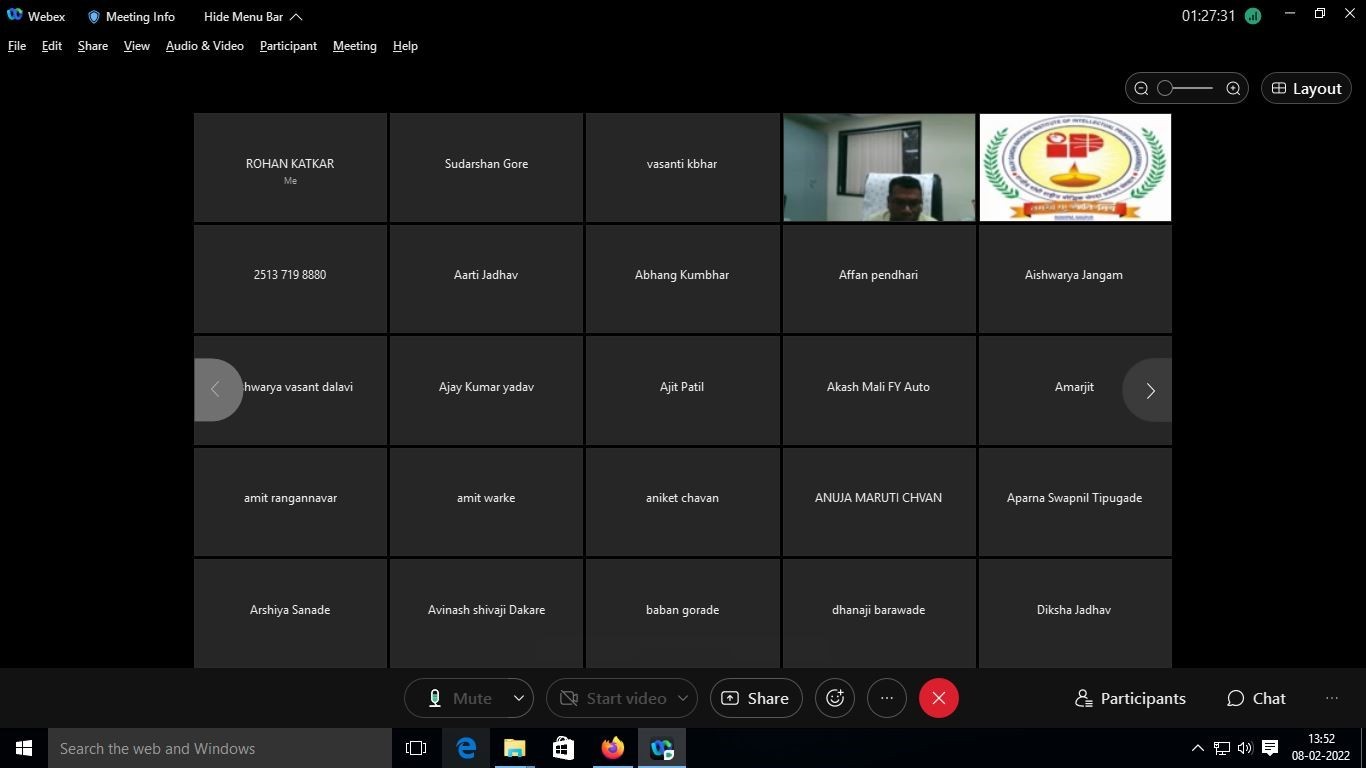1366x768 pixels.
Task: Open the Chat panel
Action: pyautogui.click(x=1256, y=698)
